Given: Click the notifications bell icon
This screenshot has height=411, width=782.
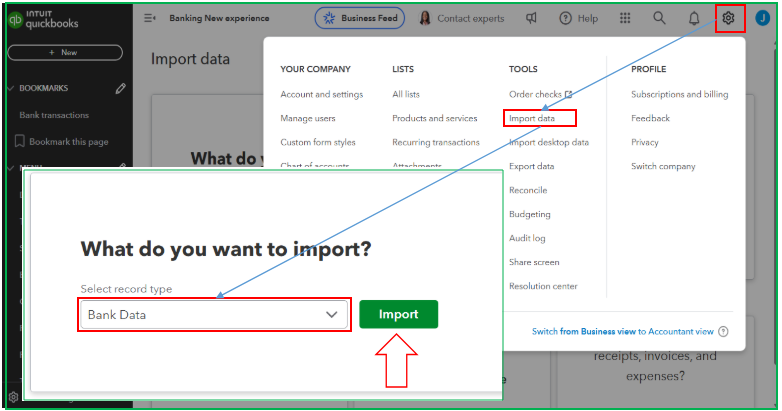Looking at the screenshot, I should click(x=694, y=18).
